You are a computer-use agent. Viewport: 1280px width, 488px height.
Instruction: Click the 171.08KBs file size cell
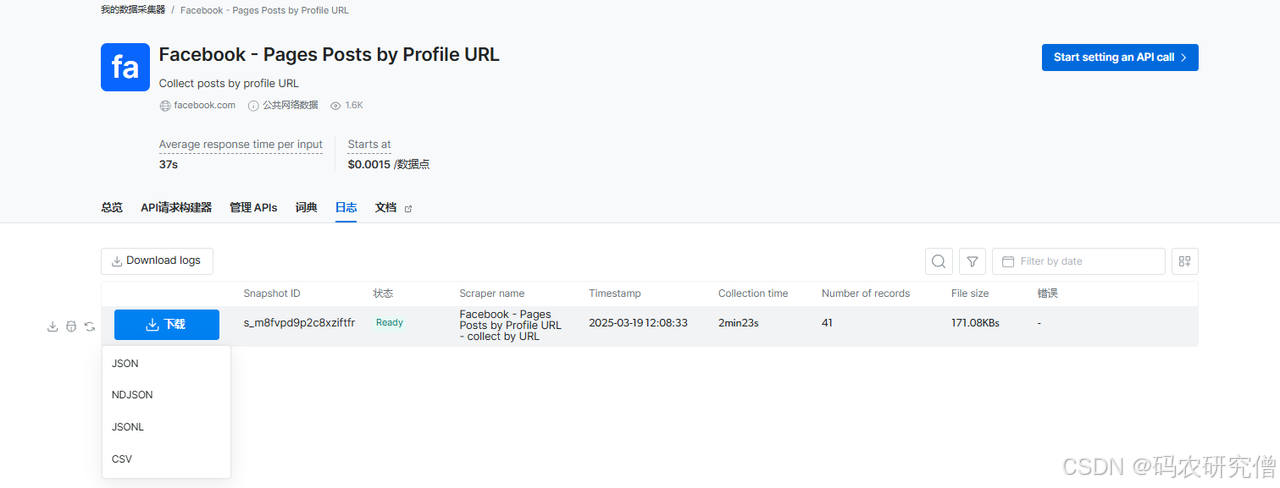(x=975, y=323)
